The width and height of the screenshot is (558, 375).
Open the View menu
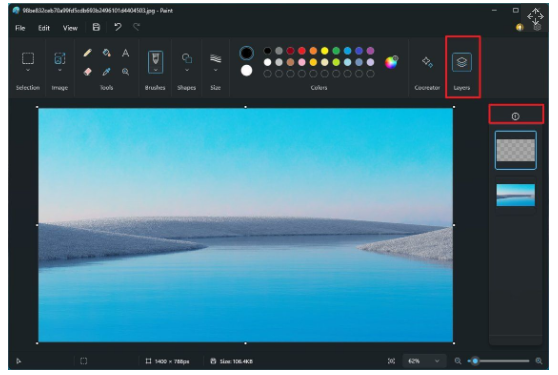(70, 28)
